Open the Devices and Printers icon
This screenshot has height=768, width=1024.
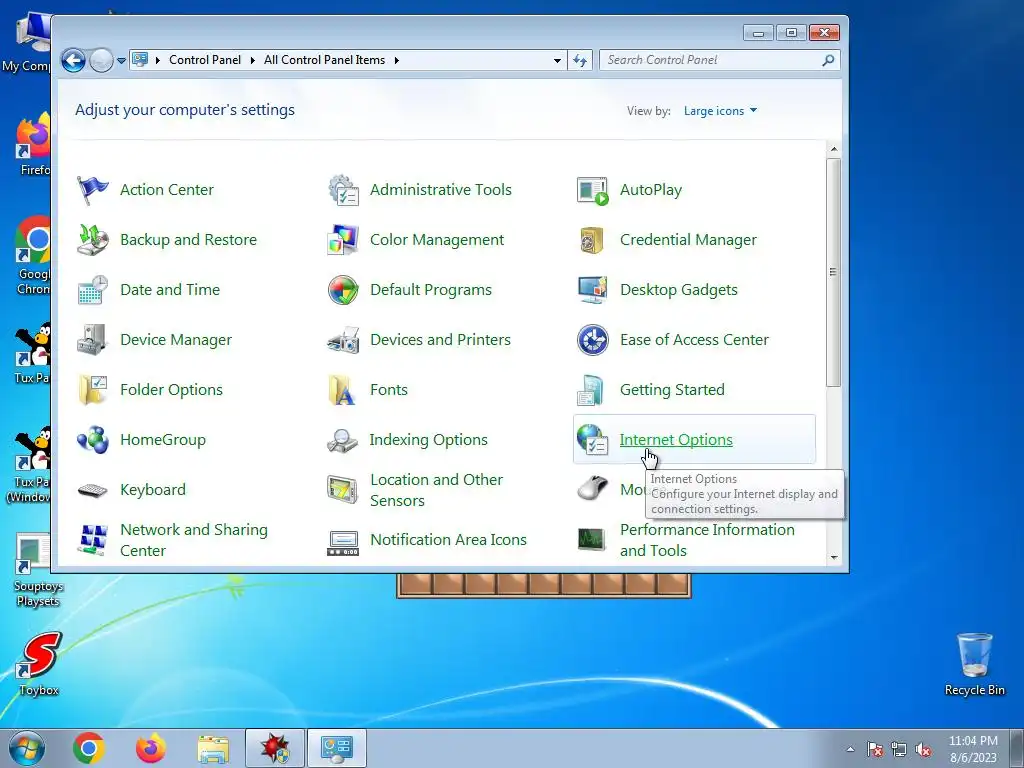[343, 340]
